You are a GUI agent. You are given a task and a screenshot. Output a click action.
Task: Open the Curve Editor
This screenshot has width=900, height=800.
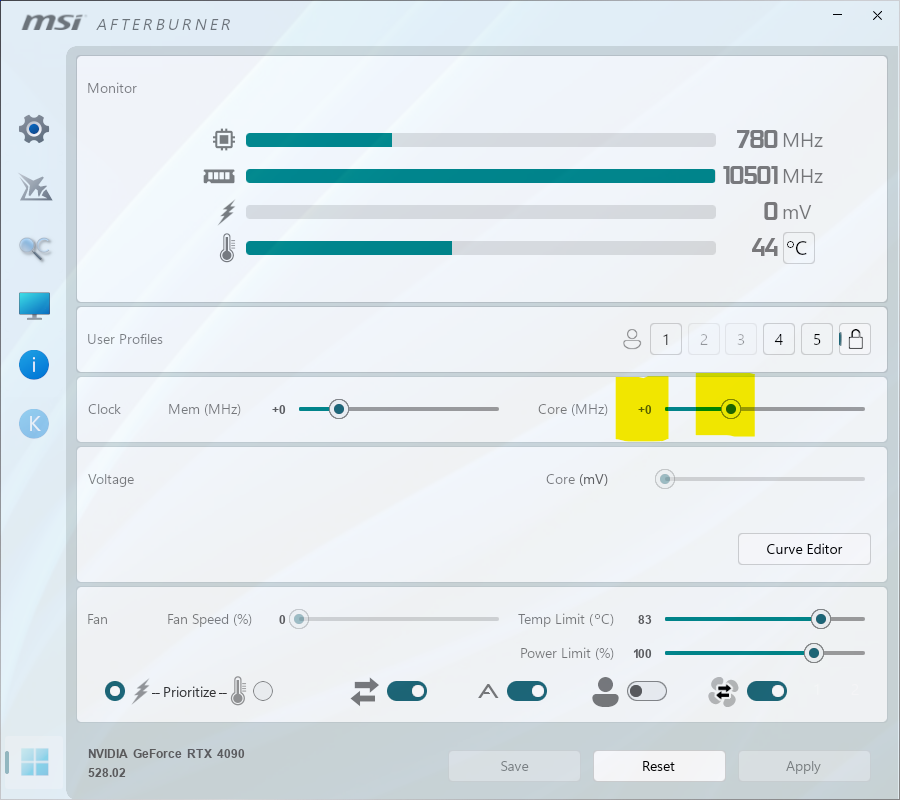(804, 549)
